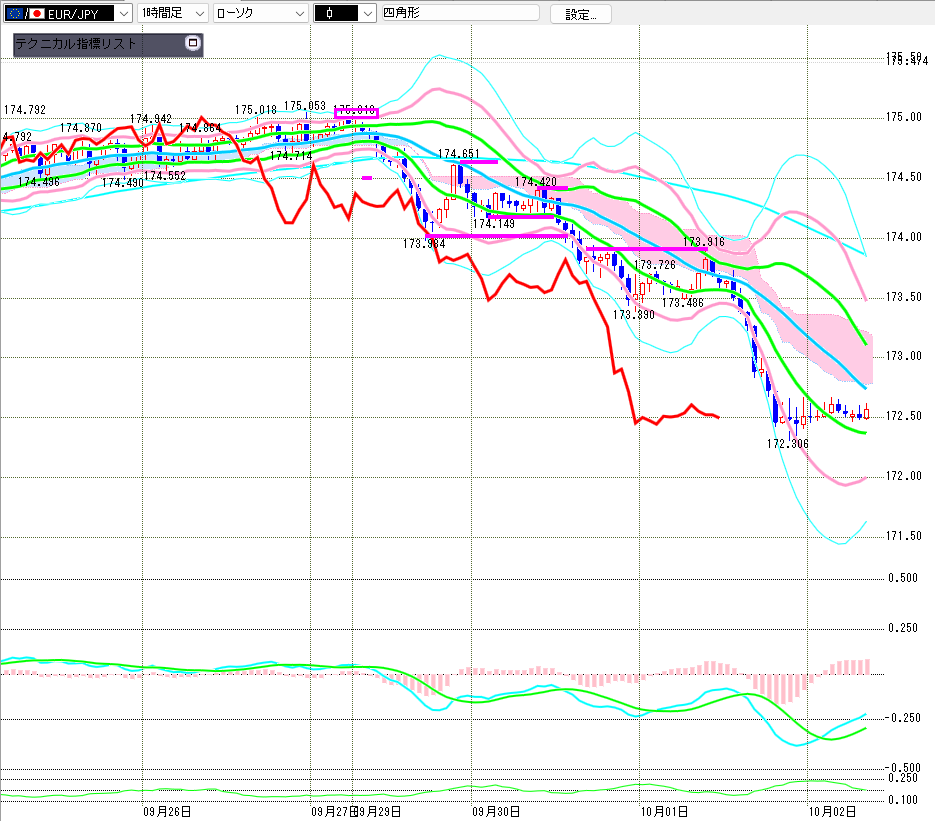
Task: Click the 175.00 price axis label
Action: coord(904,117)
